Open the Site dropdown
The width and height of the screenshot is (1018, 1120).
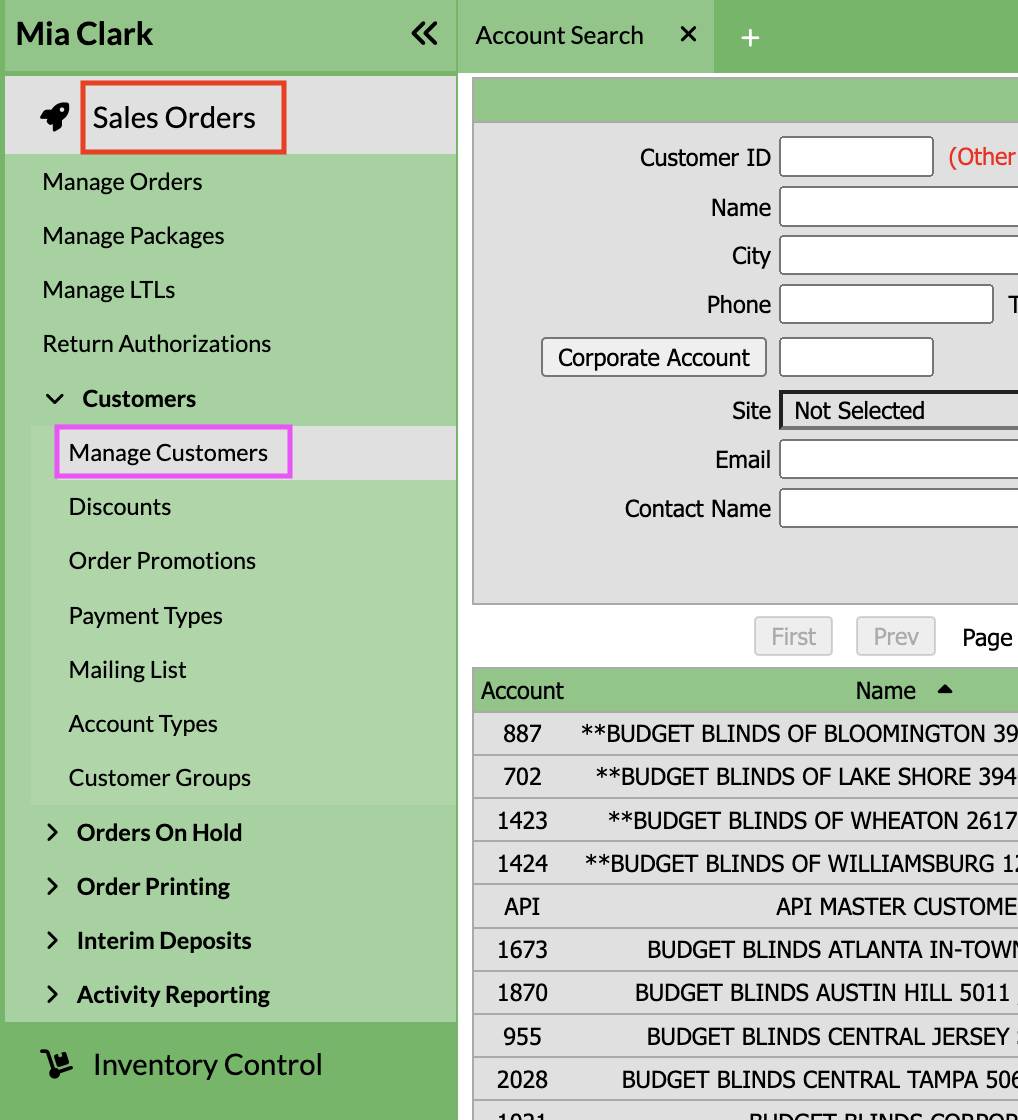[x=899, y=411]
